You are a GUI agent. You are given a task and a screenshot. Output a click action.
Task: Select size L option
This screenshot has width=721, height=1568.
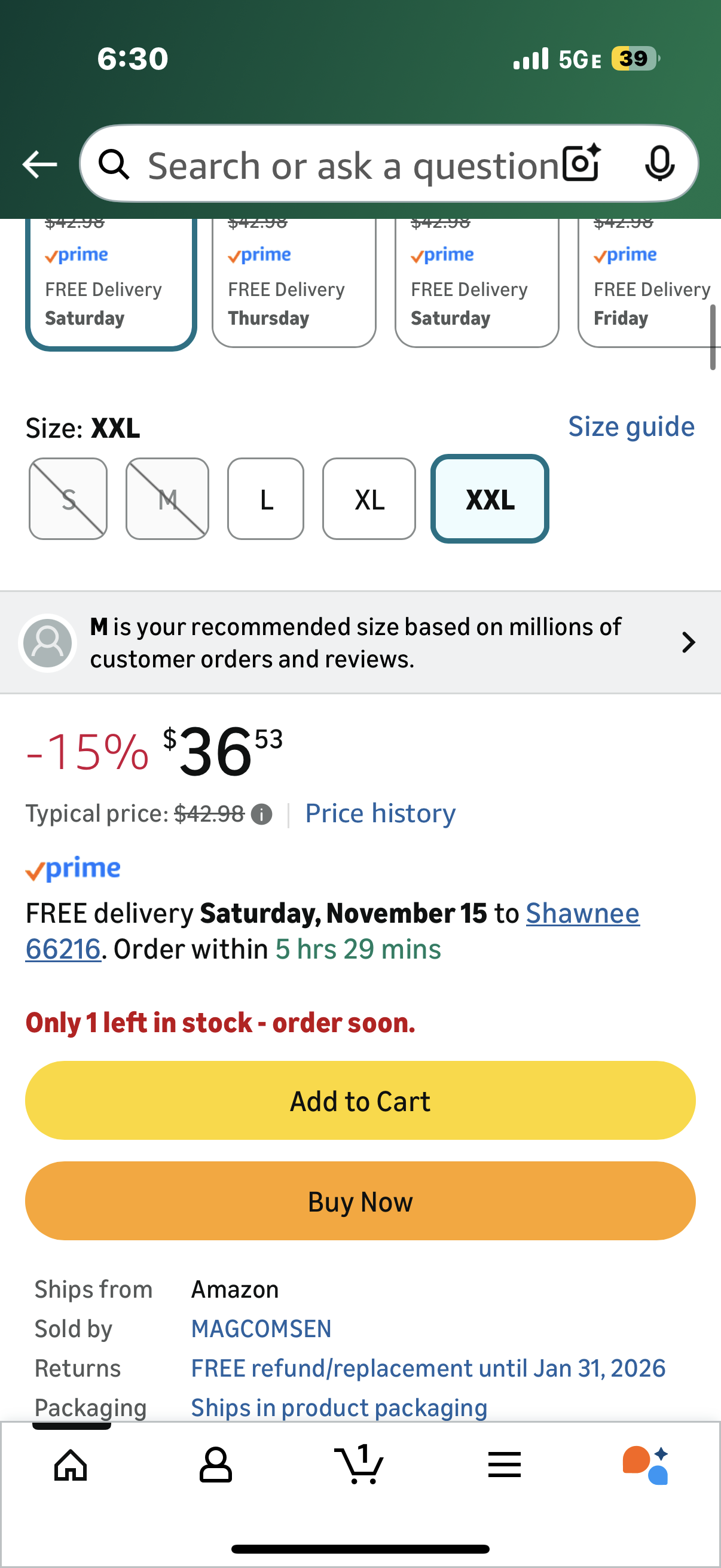[x=266, y=499]
